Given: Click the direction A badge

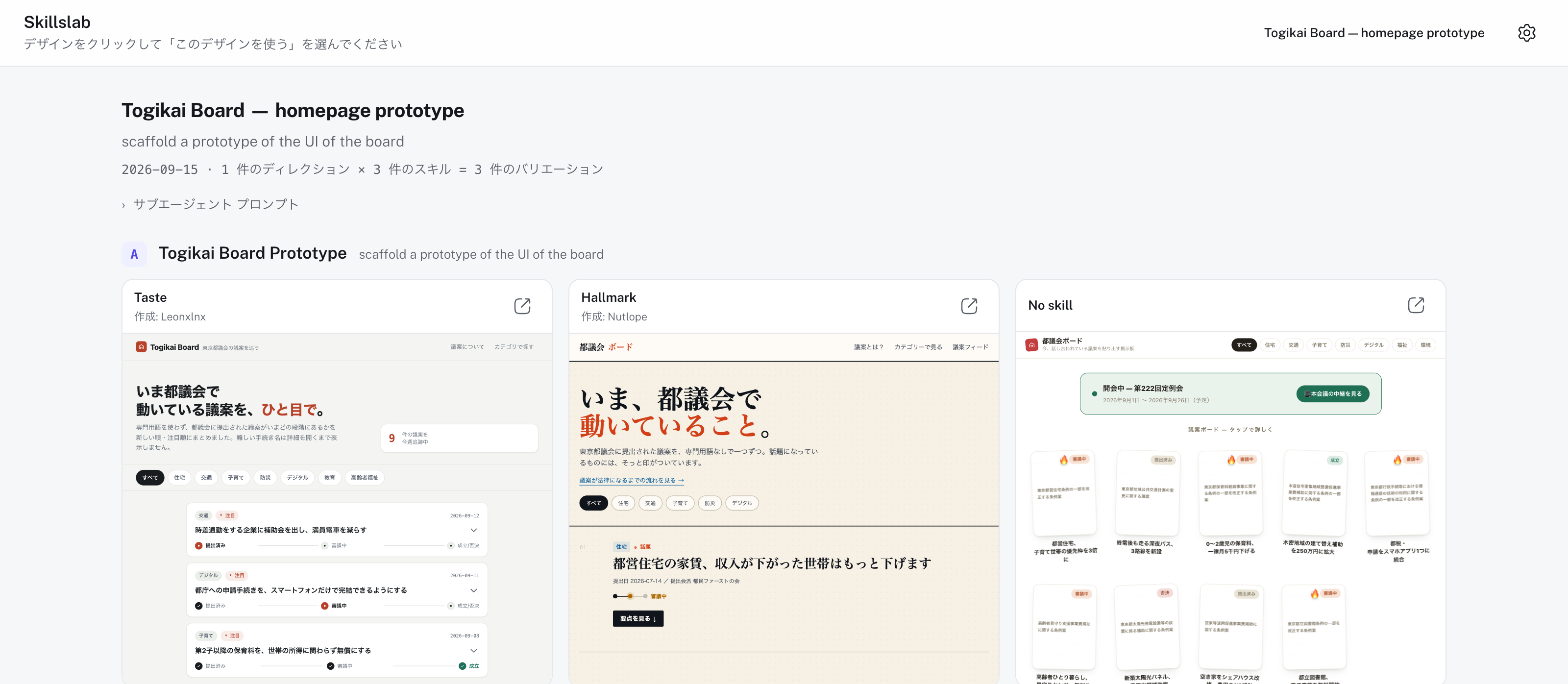Looking at the screenshot, I should pos(134,254).
